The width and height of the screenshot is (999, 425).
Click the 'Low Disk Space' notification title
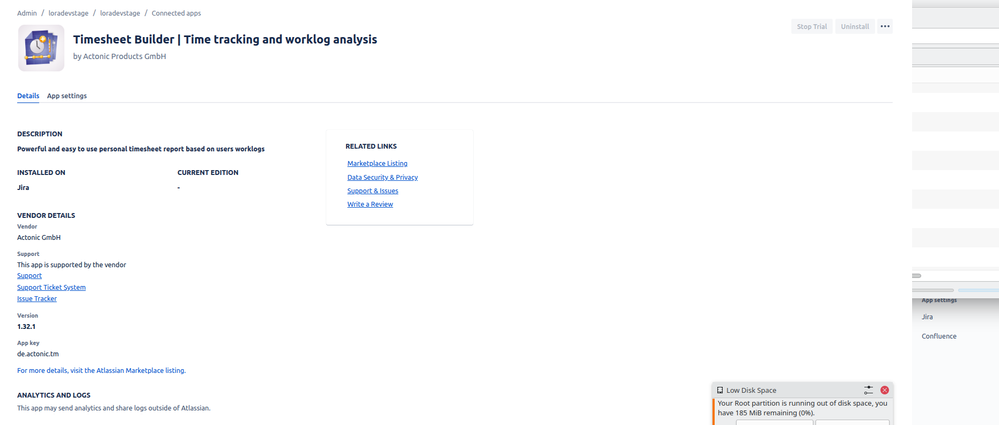(x=751, y=390)
